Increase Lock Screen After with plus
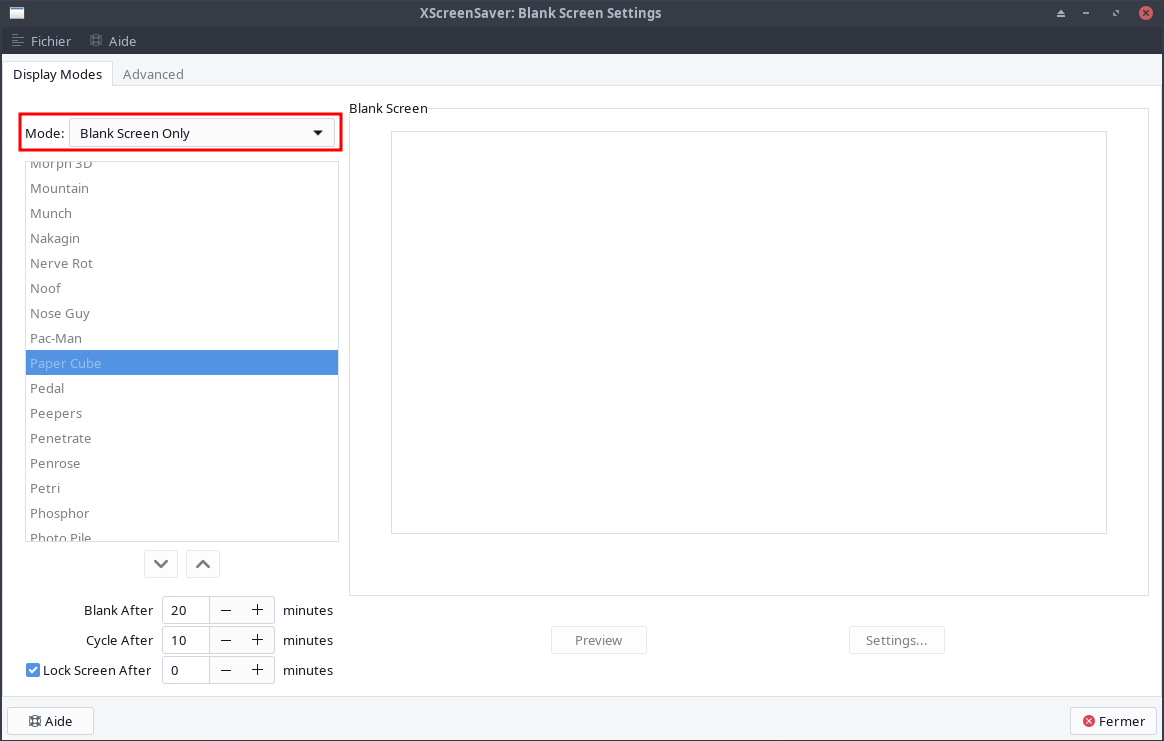Image resolution: width=1164 pixels, height=741 pixels. pyautogui.click(x=257, y=670)
